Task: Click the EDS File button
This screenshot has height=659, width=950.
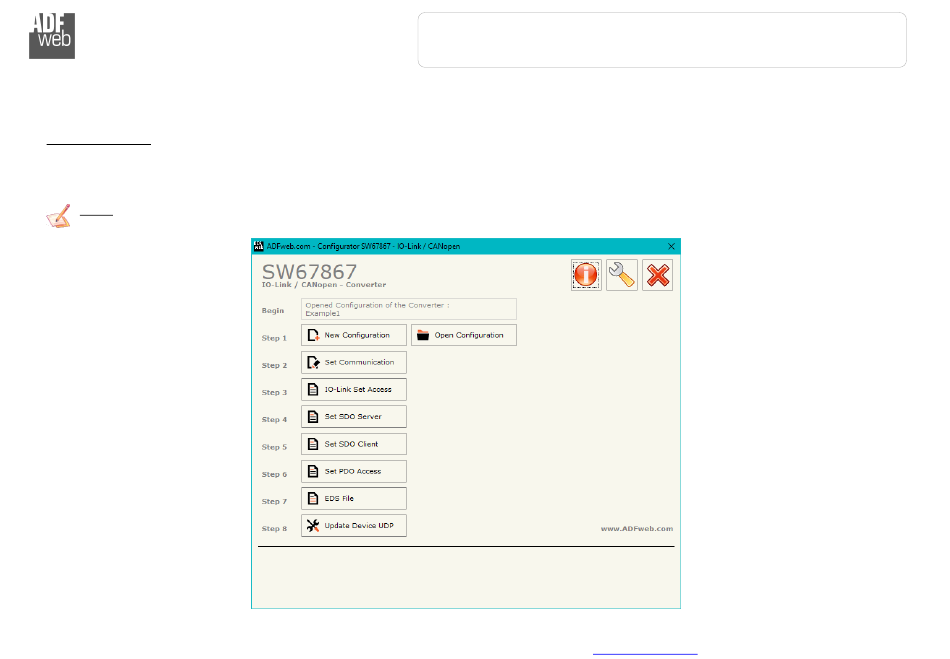Action: [x=354, y=498]
